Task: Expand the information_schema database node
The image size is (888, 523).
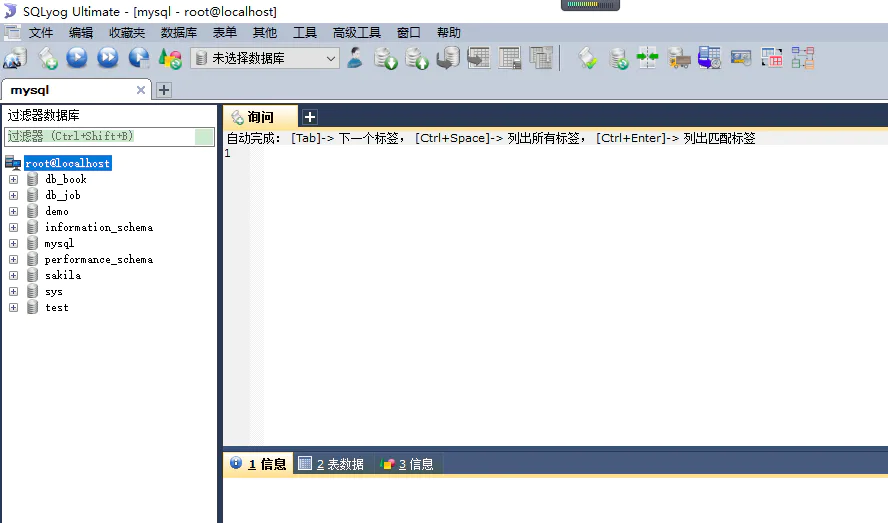Action: pos(14,228)
